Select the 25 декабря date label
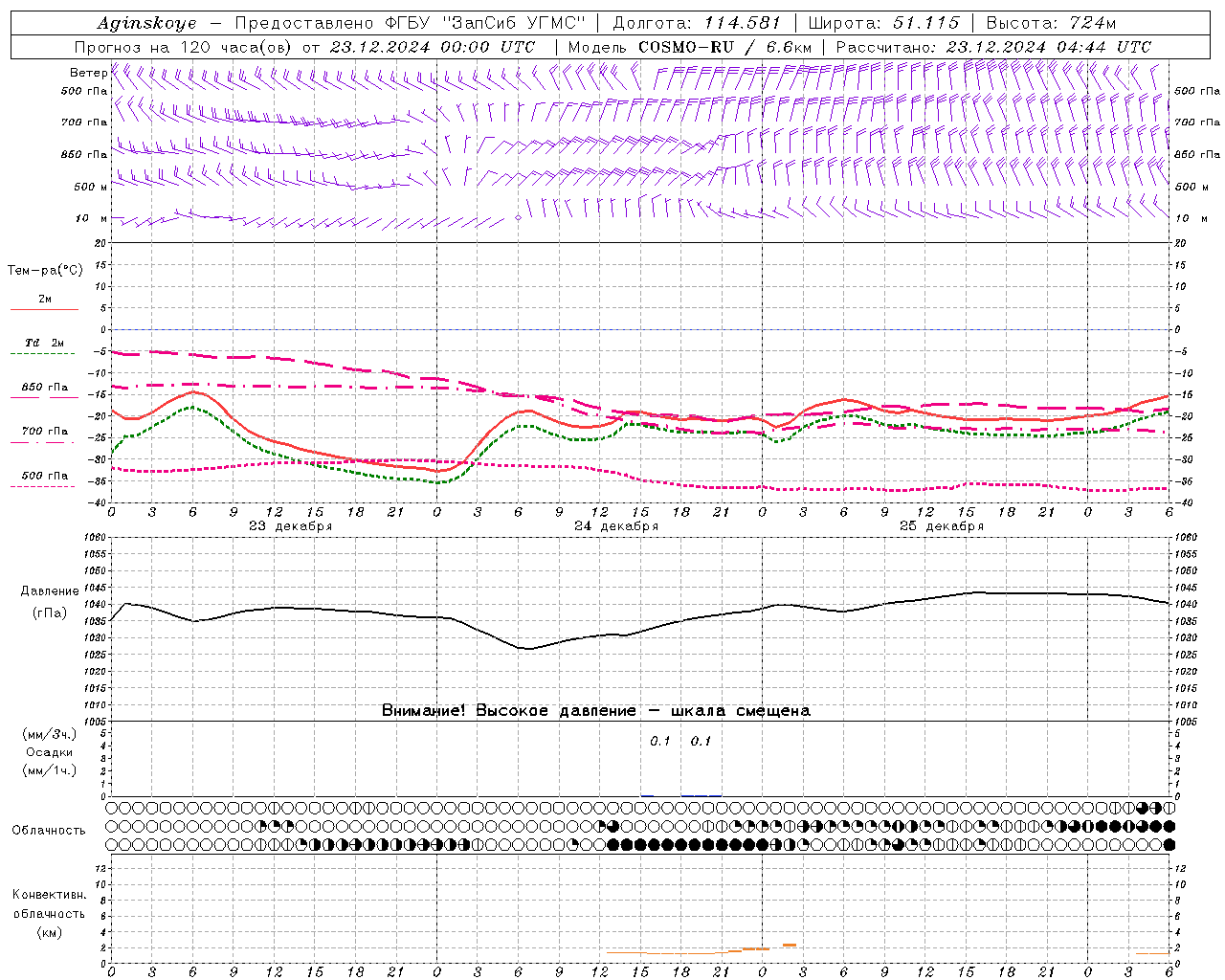Viewport: 1225px width, 980px height. pos(942,526)
